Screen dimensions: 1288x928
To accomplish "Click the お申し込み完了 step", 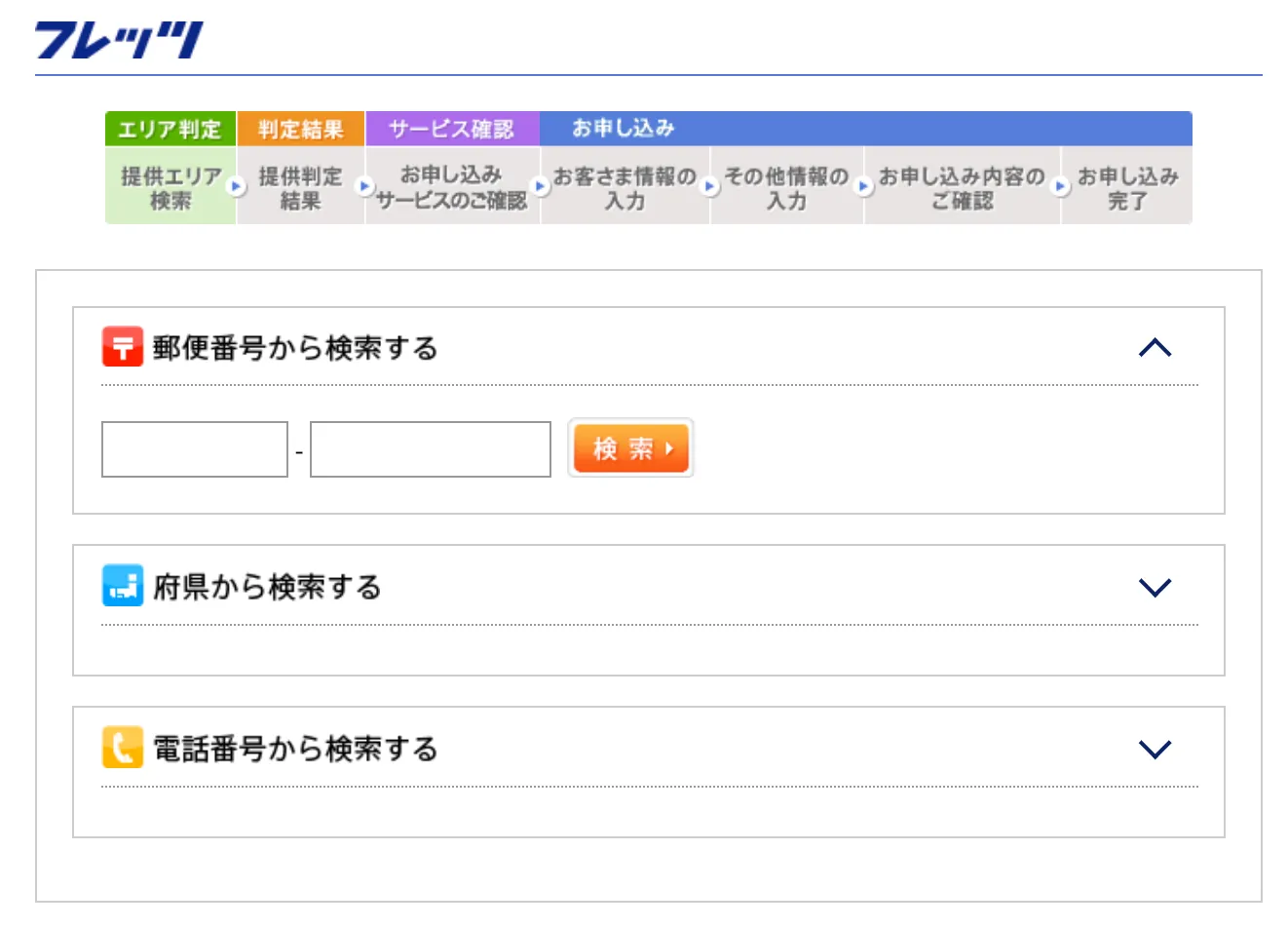I will [x=1126, y=187].
